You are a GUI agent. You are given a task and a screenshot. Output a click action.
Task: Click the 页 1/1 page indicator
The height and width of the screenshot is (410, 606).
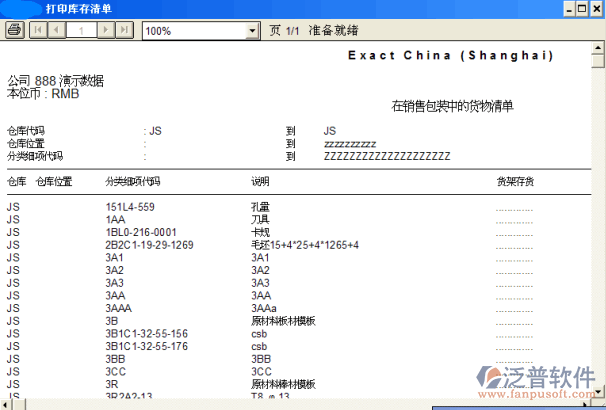[x=284, y=31]
